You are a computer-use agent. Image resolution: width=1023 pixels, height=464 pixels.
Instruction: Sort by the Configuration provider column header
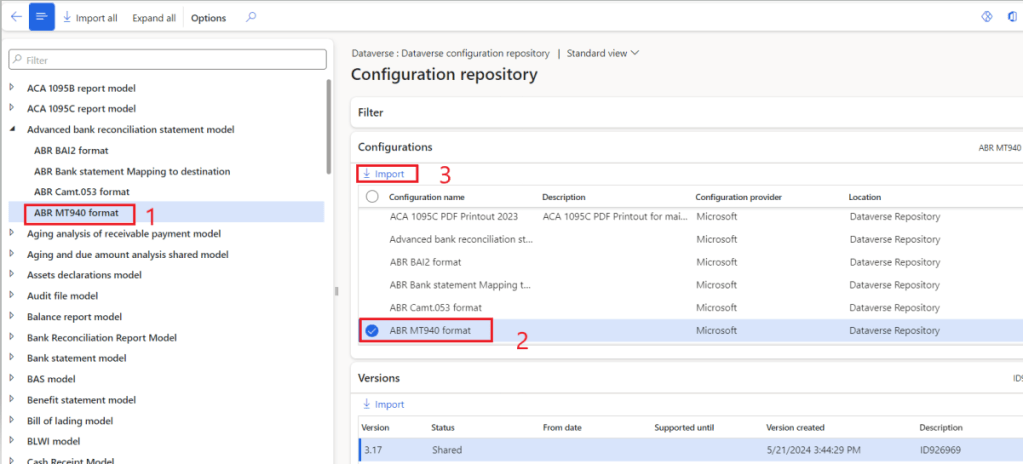coord(738,197)
